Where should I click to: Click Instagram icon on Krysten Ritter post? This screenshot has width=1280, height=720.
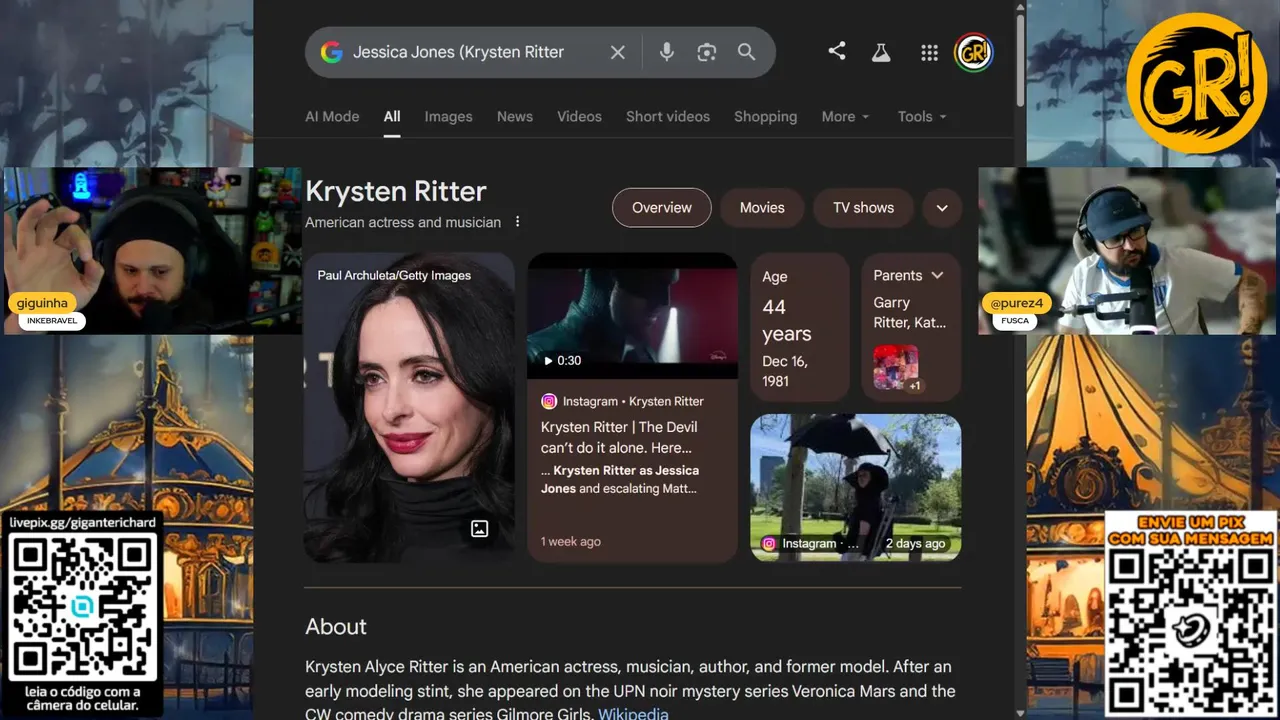[x=549, y=401]
